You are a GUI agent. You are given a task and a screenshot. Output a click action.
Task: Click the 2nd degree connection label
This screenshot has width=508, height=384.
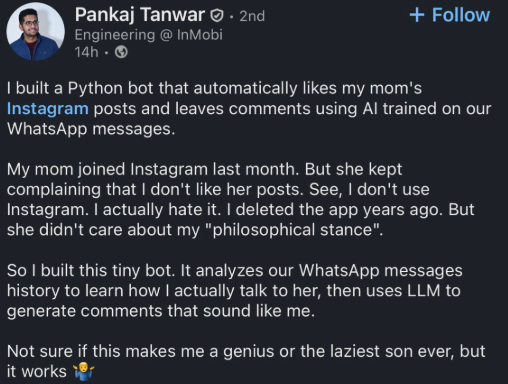[252, 16]
